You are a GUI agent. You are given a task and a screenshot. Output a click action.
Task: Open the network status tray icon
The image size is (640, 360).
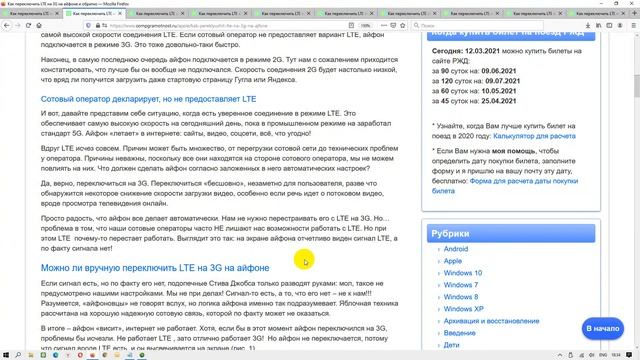581,355
